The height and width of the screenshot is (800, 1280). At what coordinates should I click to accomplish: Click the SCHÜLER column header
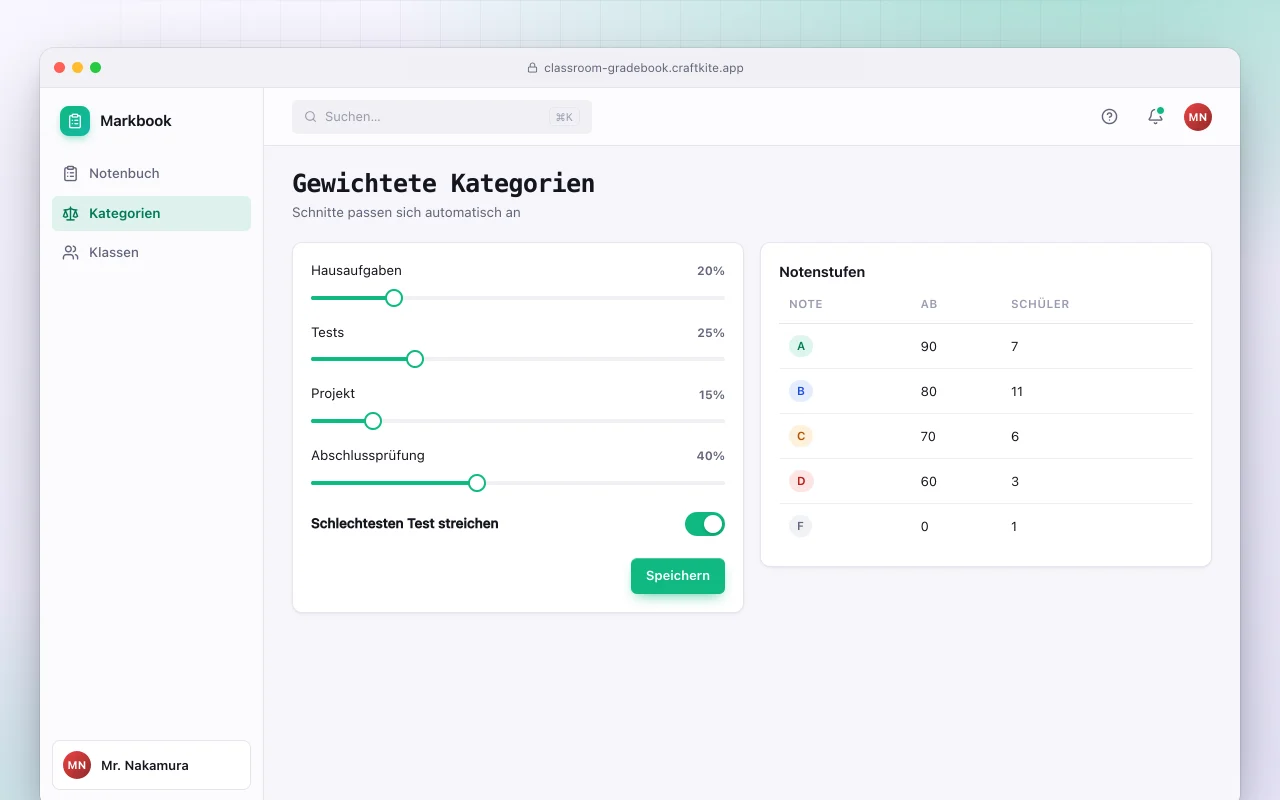click(x=1040, y=304)
